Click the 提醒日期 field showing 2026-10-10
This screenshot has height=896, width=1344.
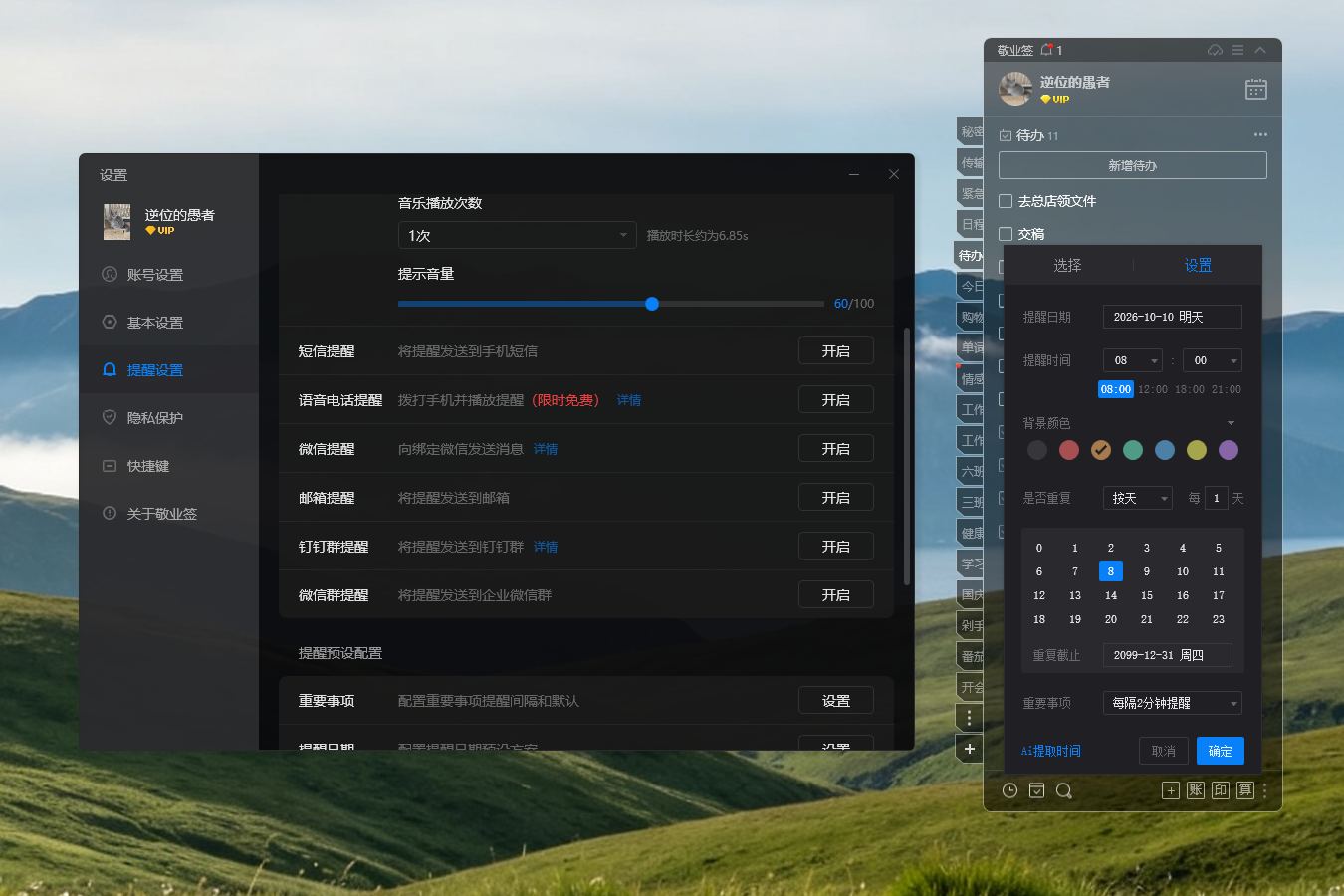click(x=1173, y=317)
